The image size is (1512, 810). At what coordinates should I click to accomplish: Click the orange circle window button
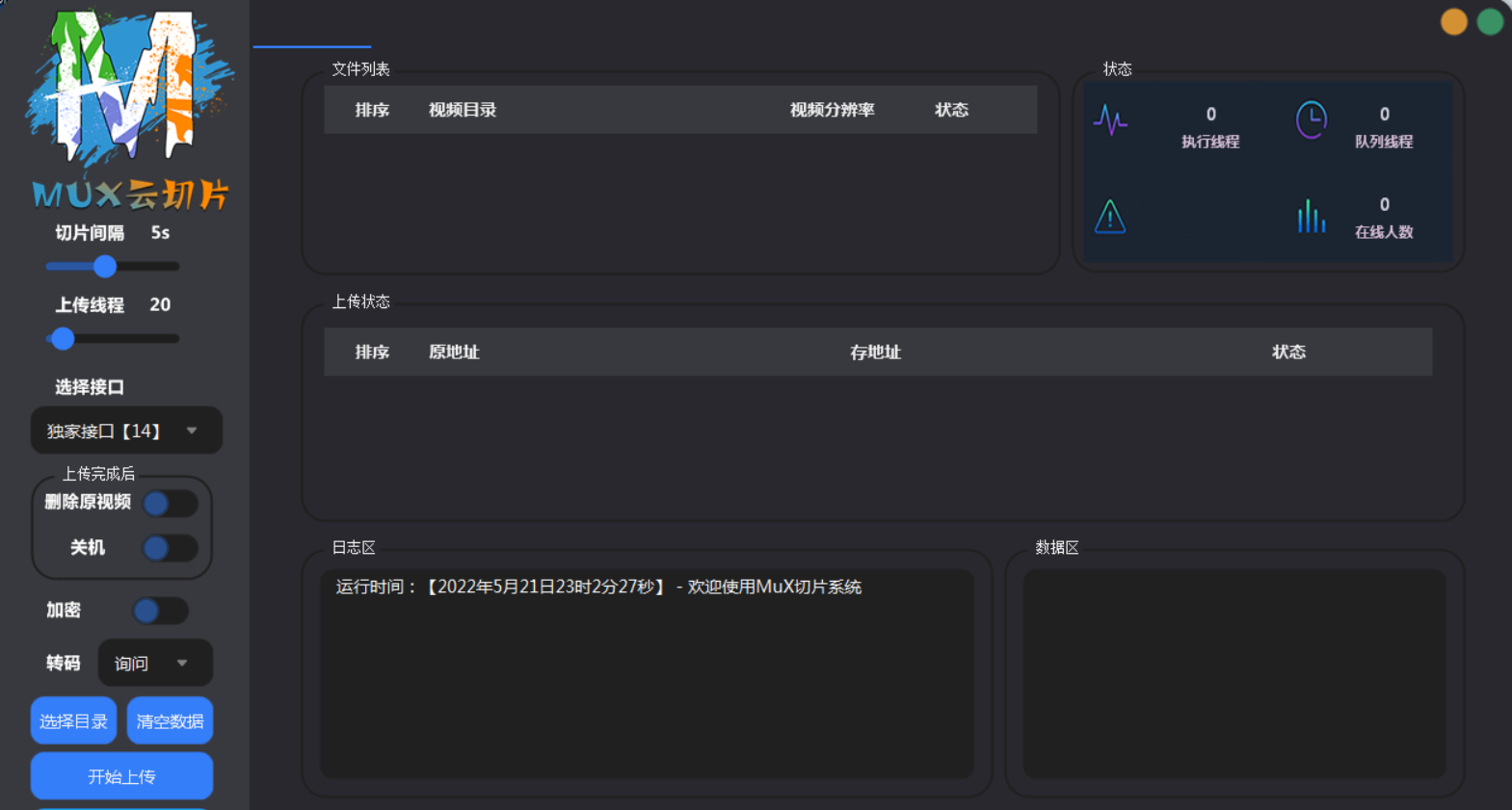pyautogui.click(x=1453, y=21)
